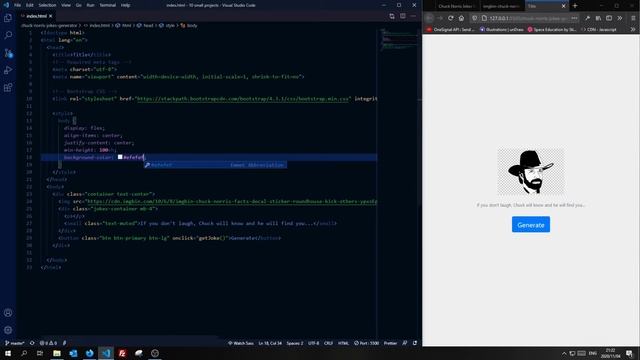
Task: Click the Firefox forward arrow
Action: coord(440,18)
